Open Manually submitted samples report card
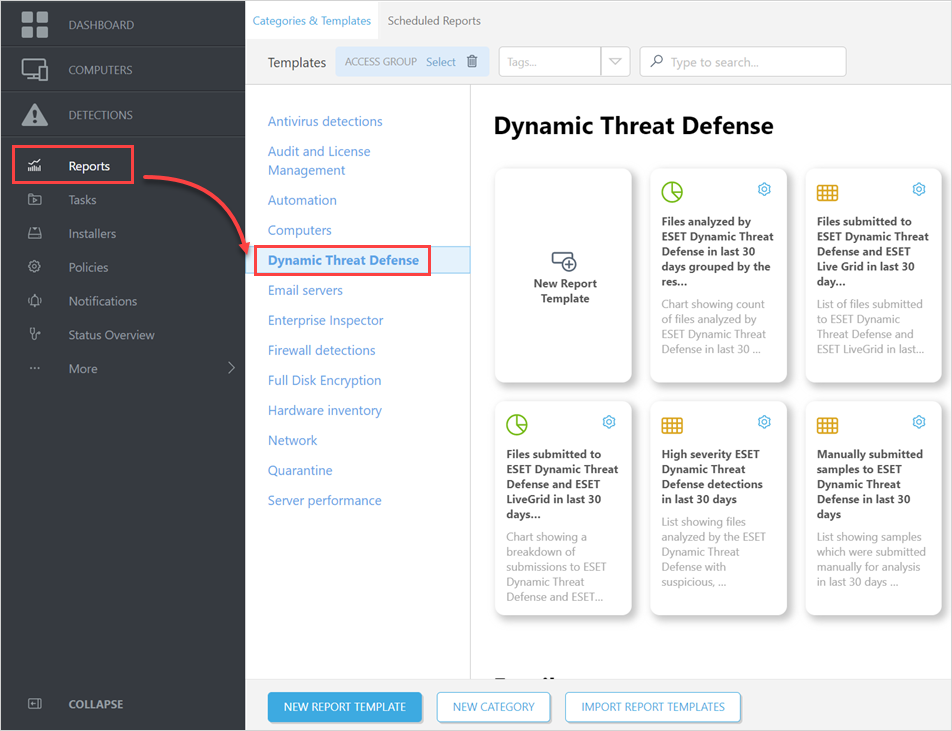The width and height of the screenshot is (952, 731). point(873,508)
